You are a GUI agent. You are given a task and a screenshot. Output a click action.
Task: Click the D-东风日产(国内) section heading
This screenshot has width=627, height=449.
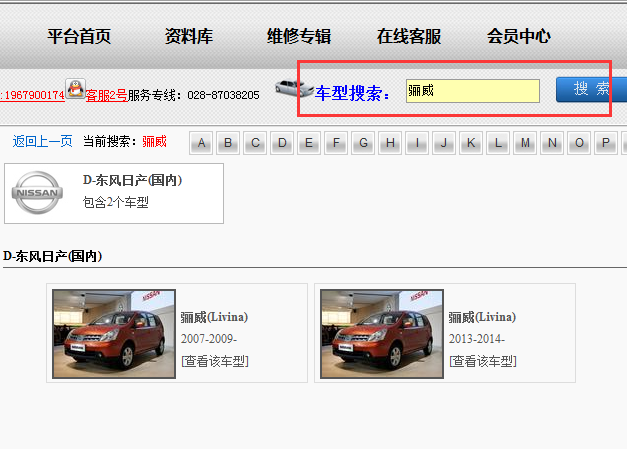(x=52, y=256)
